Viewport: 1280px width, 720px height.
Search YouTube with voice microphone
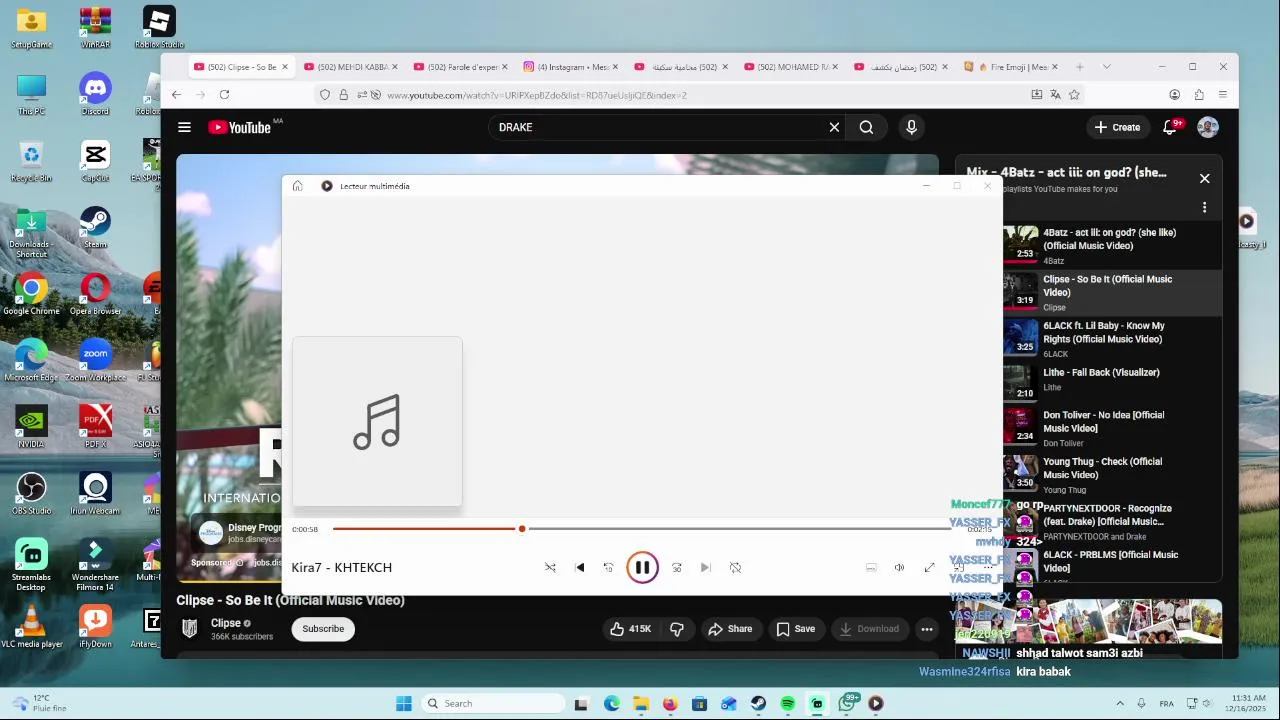point(911,127)
